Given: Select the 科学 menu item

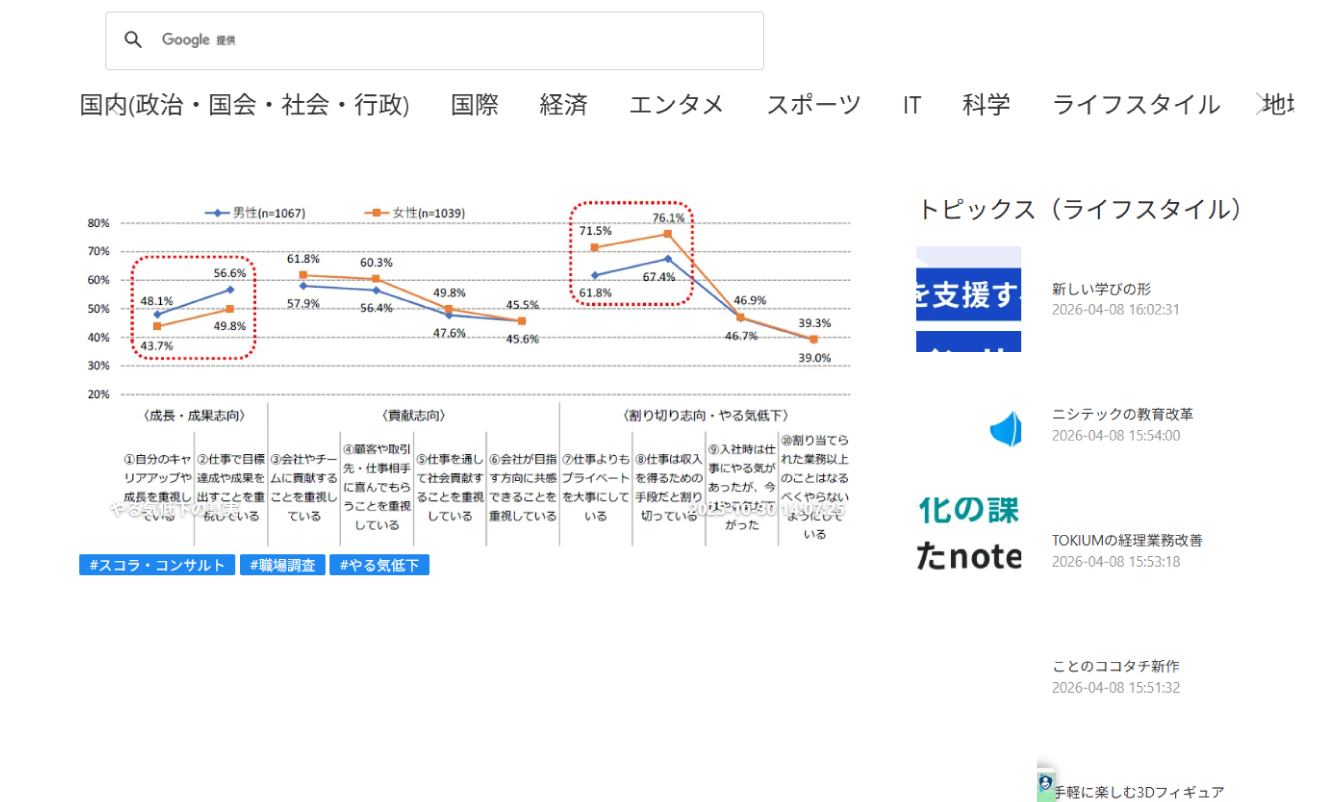Looking at the screenshot, I should click(986, 105).
